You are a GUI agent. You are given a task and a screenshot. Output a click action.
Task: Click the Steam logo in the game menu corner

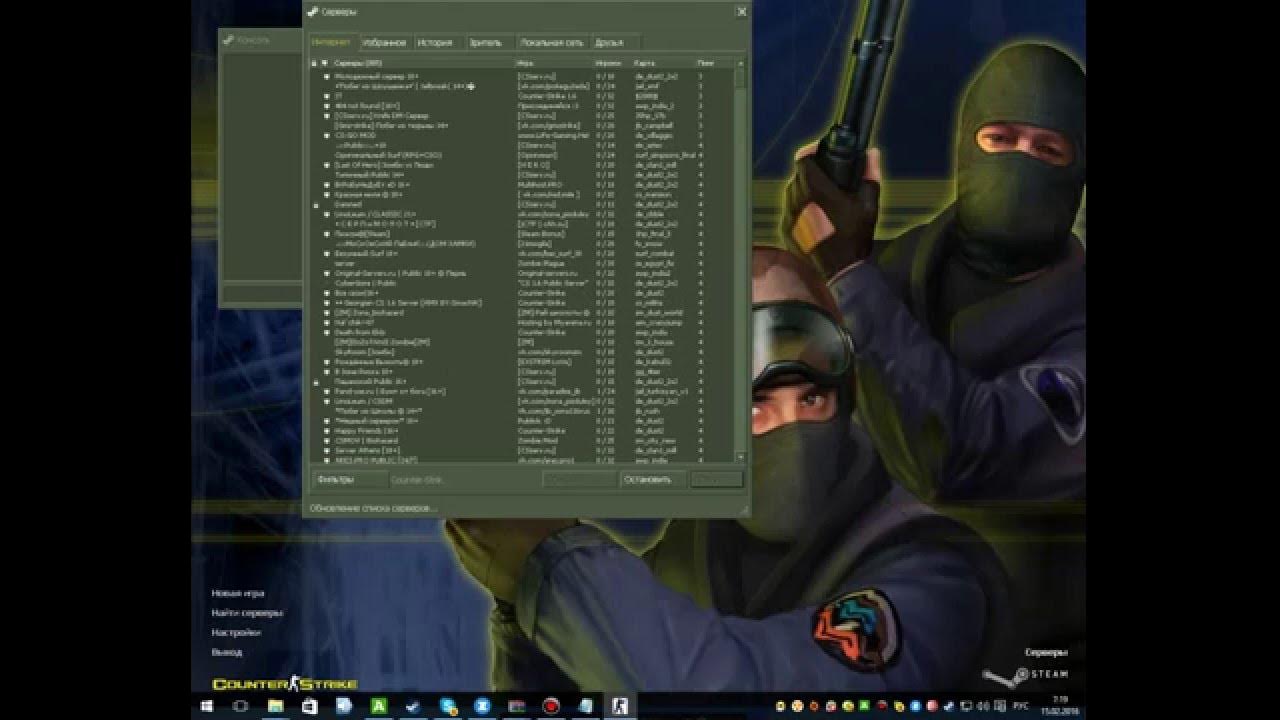pos(1026,676)
